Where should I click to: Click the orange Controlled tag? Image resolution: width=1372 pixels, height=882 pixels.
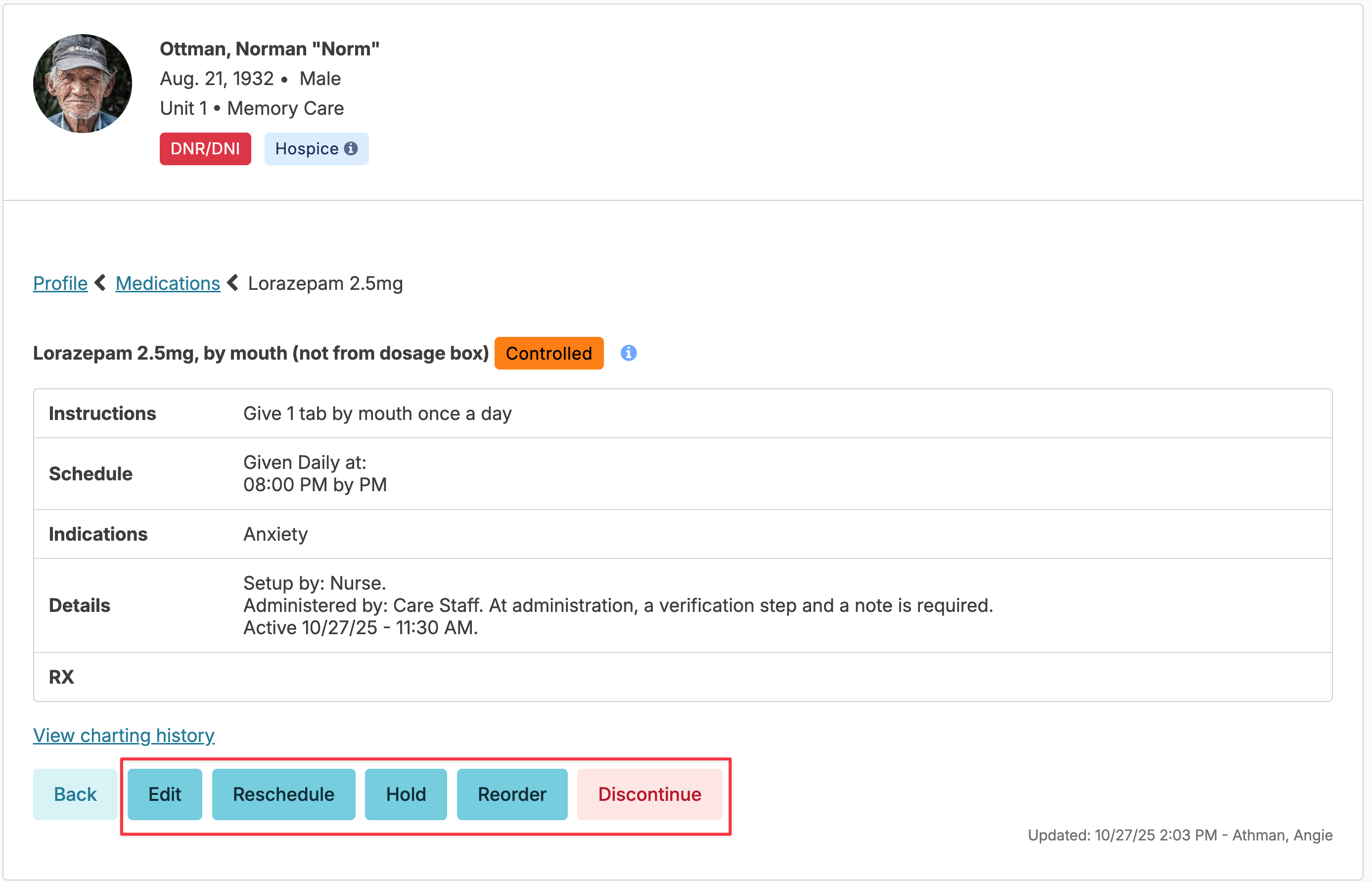[548, 353]
